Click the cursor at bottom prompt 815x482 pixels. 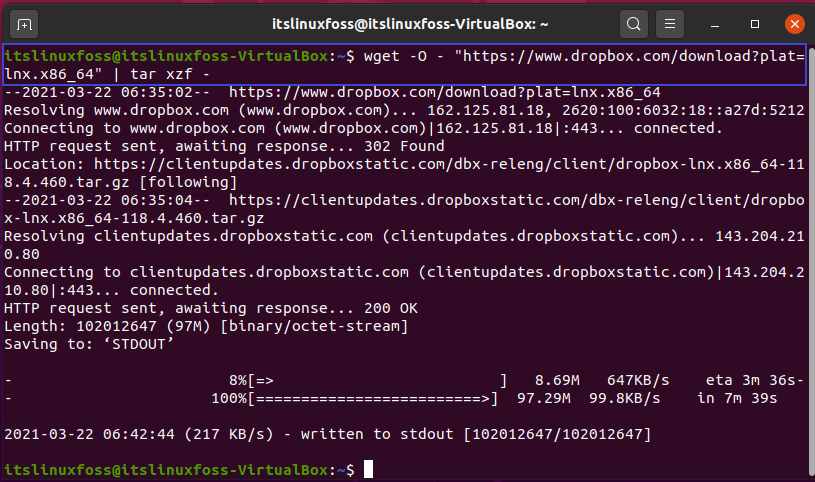pyautogui.click(x=368, y=469)
